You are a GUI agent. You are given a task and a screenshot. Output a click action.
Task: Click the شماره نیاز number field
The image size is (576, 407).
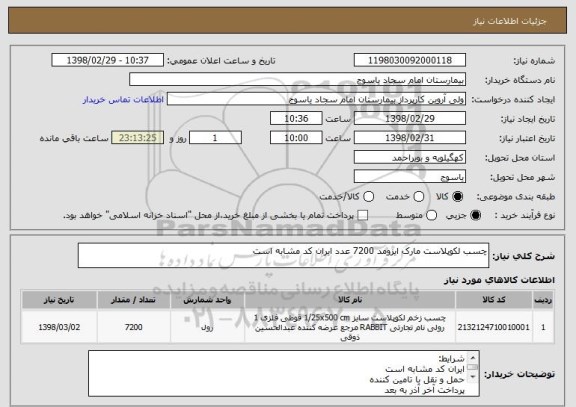pos(410,60)
